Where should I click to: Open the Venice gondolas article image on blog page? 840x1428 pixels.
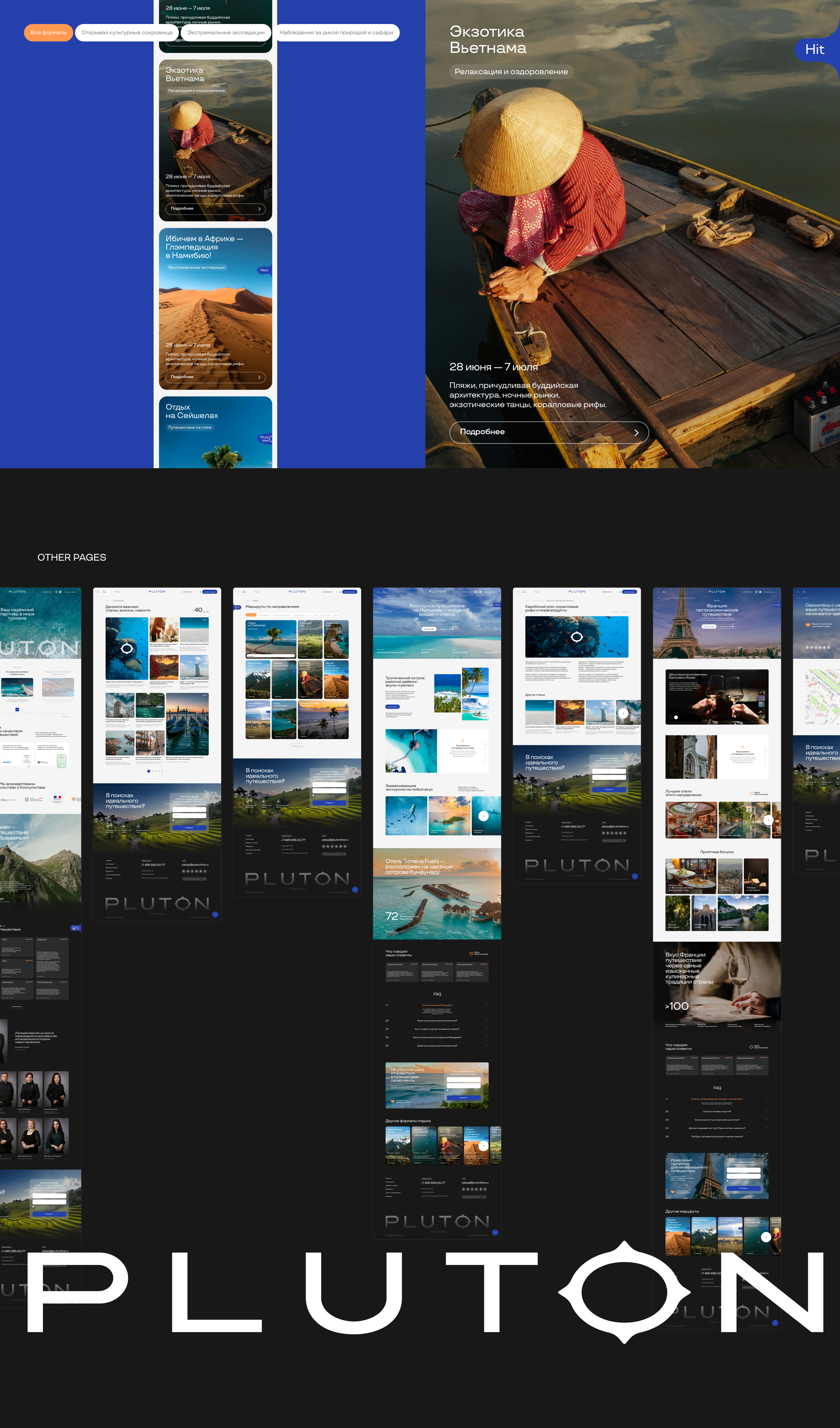[x=187, y=724]
